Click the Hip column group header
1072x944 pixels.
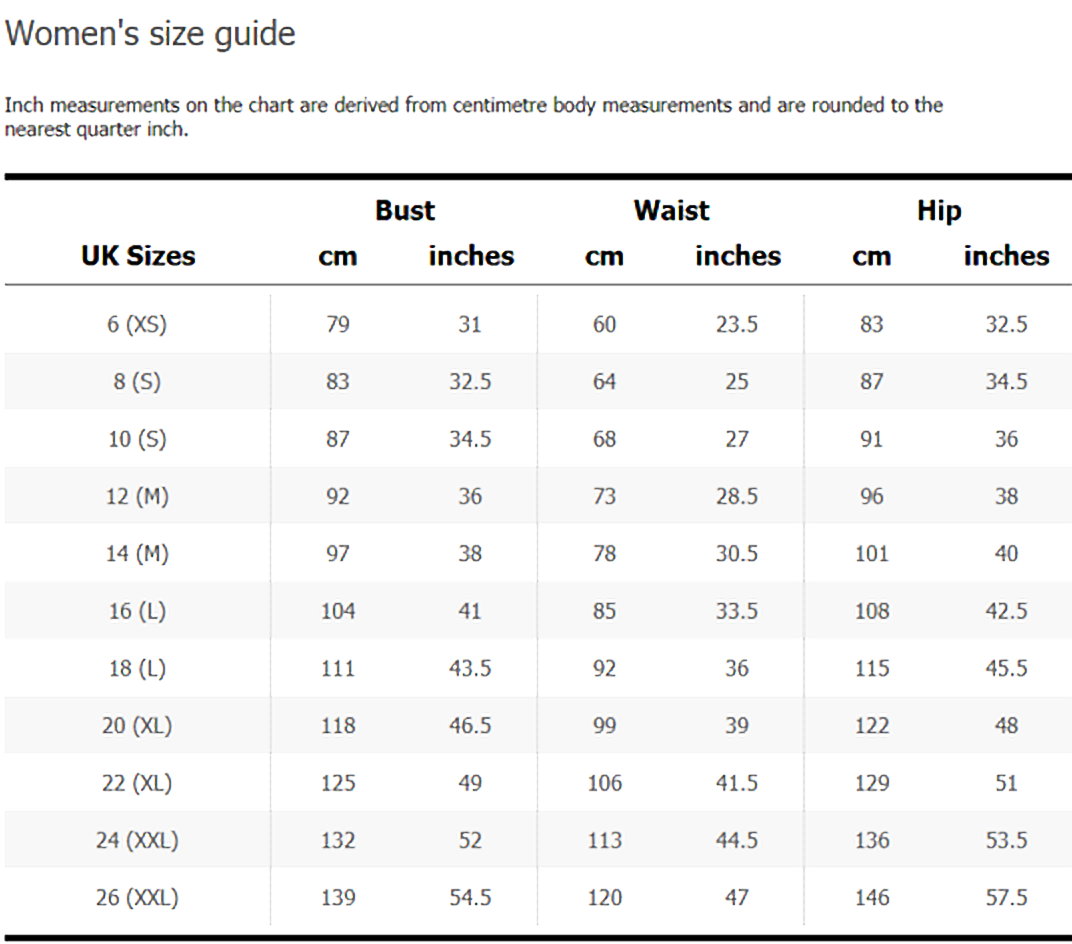point(938,211)
